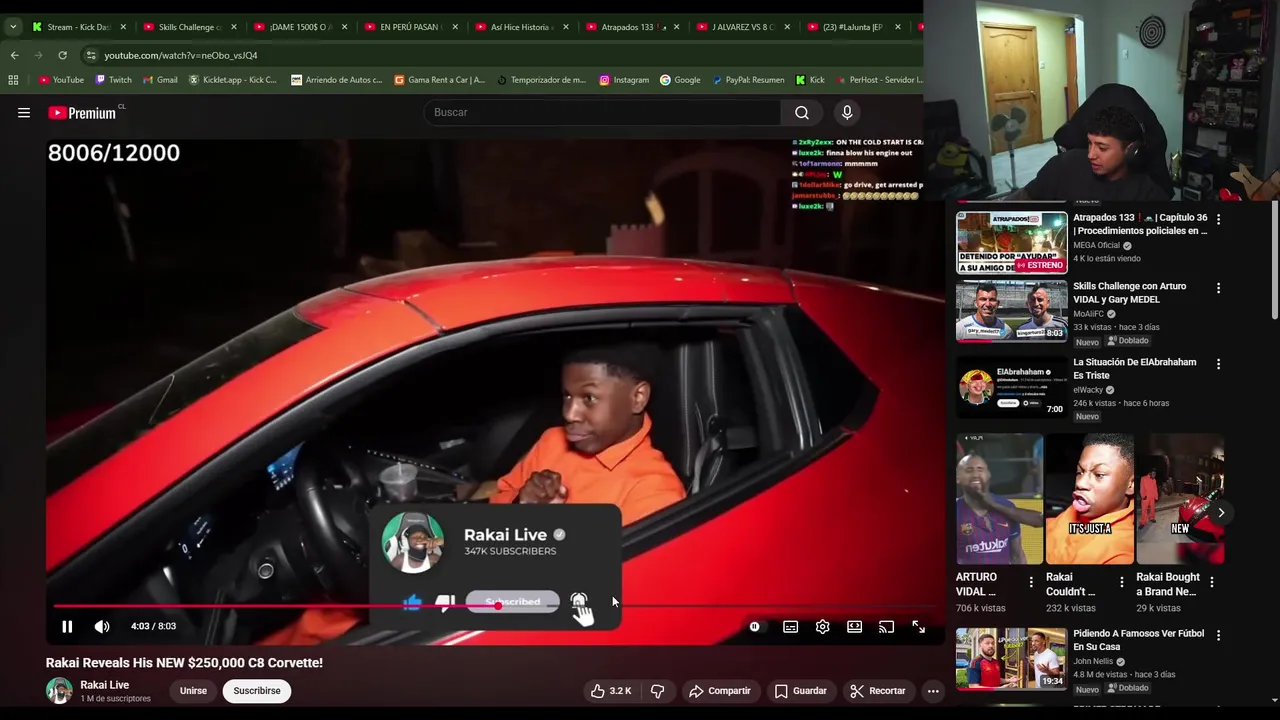Dislike the video with the thumbs down
This screenshot has height=720, width=1280.
657,691
